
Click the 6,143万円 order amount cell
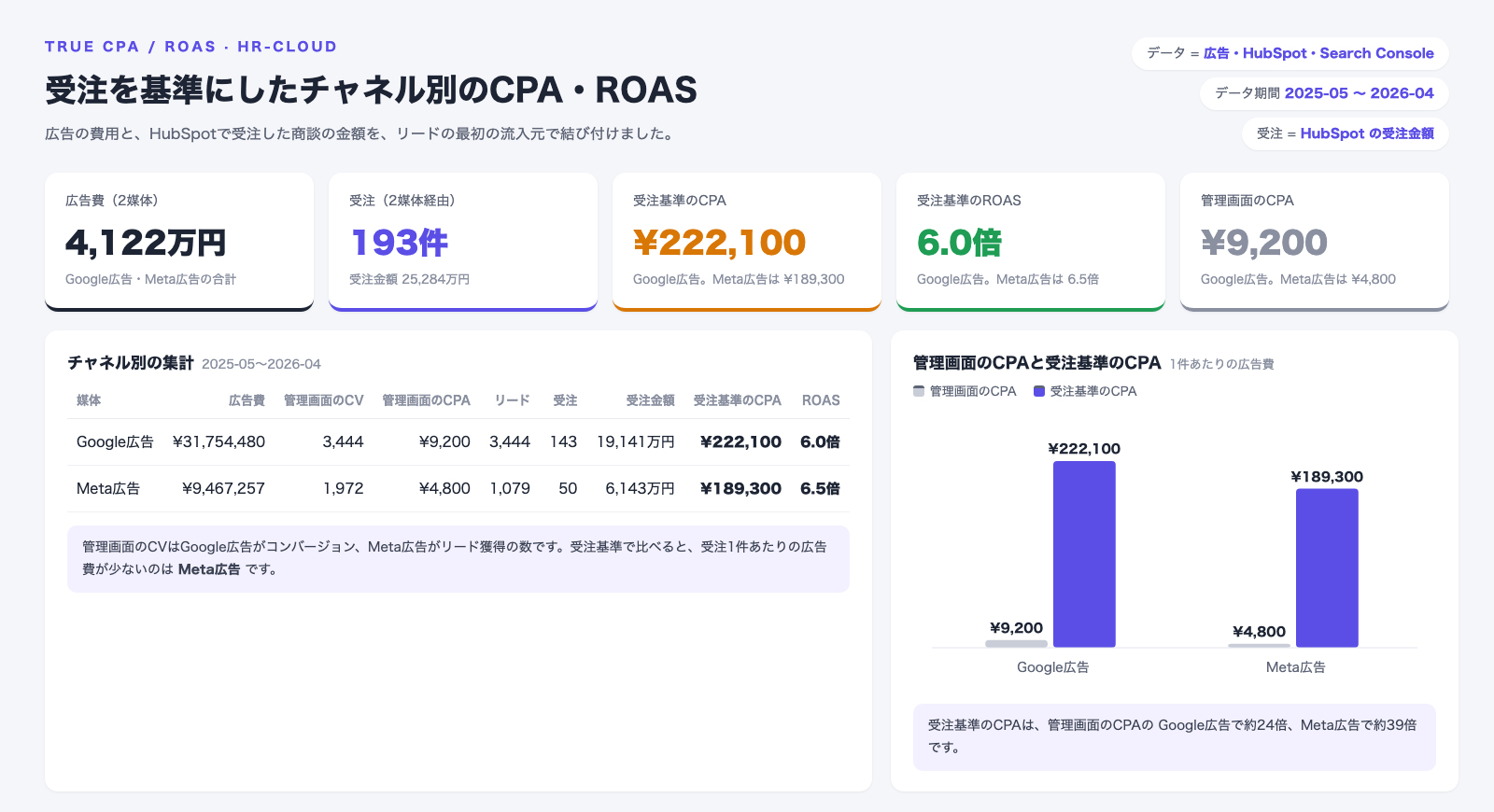click(x=640, y=488)
